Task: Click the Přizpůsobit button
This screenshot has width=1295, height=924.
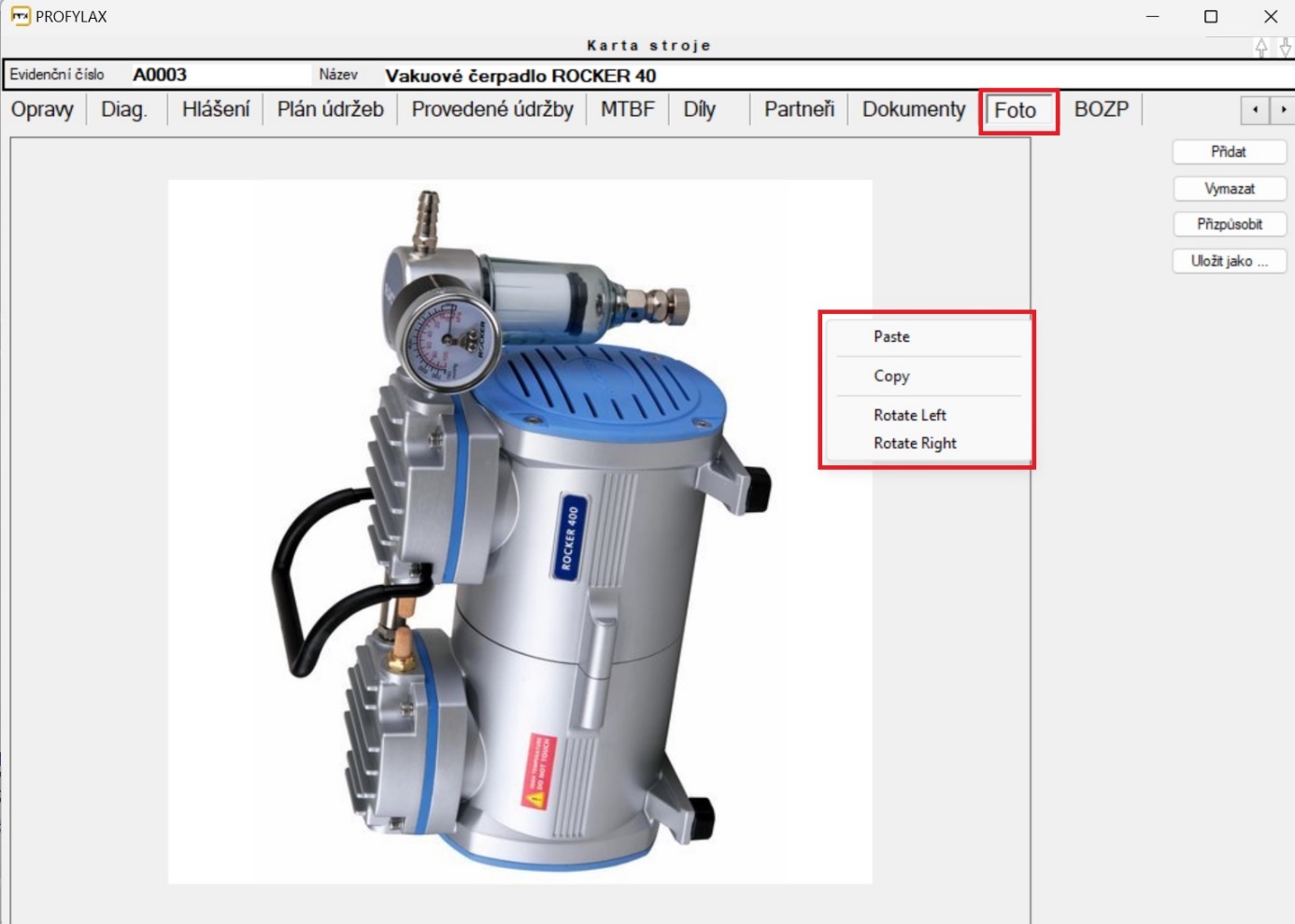Action: tap(1230, 224)
